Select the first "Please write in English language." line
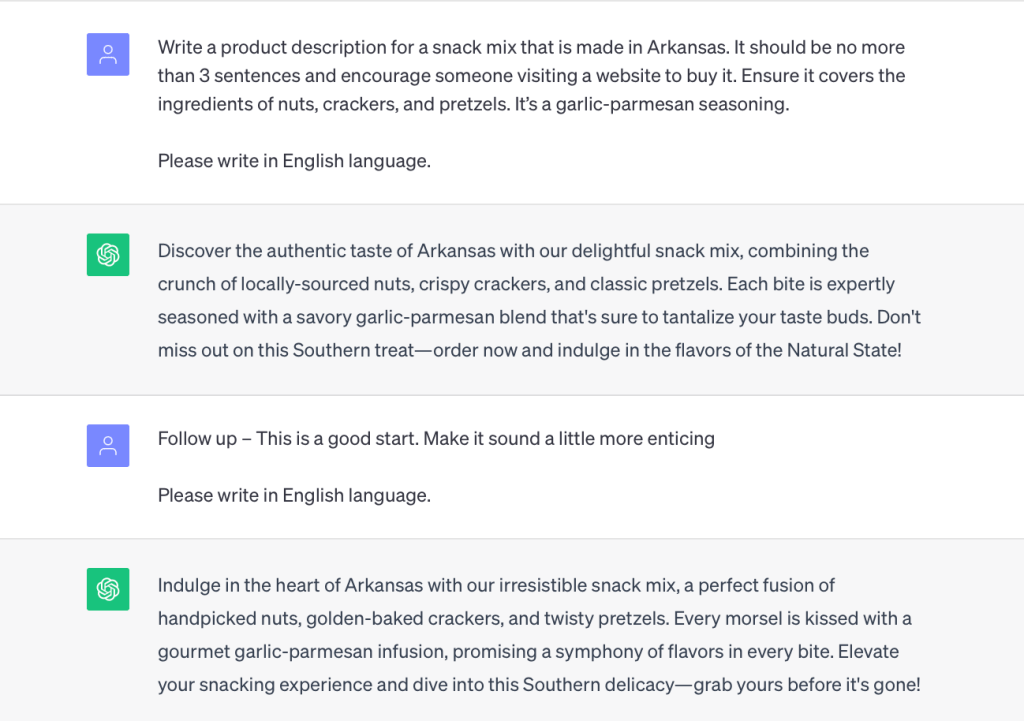1024x721 pixels. click(294, 161)
